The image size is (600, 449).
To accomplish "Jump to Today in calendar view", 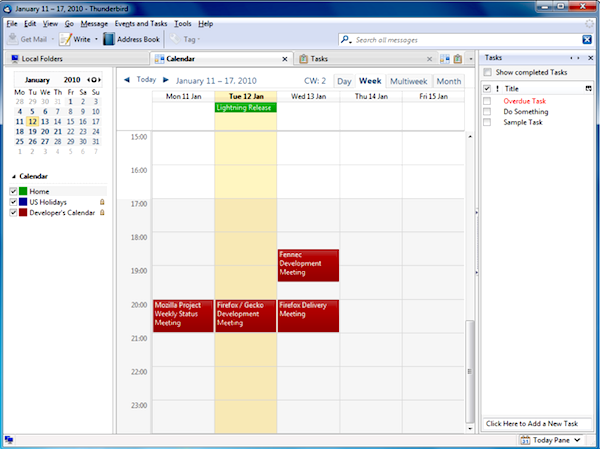I will [146, 80].
